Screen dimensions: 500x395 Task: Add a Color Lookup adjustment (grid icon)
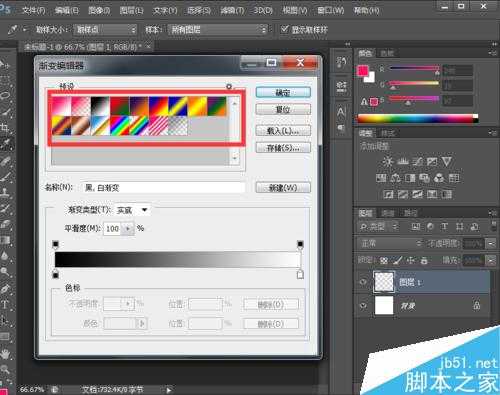point(454,178)
